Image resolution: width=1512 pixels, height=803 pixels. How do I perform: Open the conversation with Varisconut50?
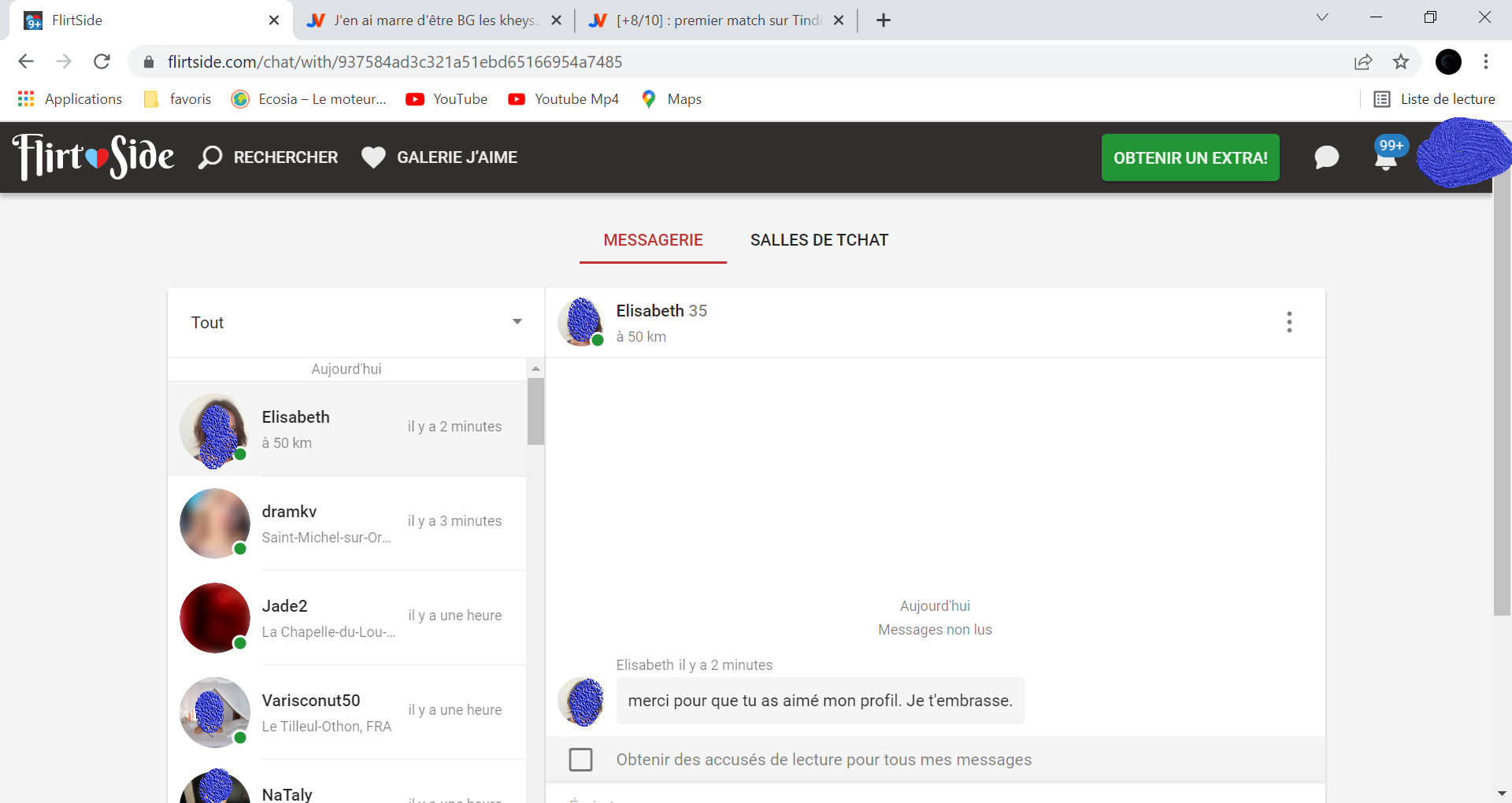346,712
